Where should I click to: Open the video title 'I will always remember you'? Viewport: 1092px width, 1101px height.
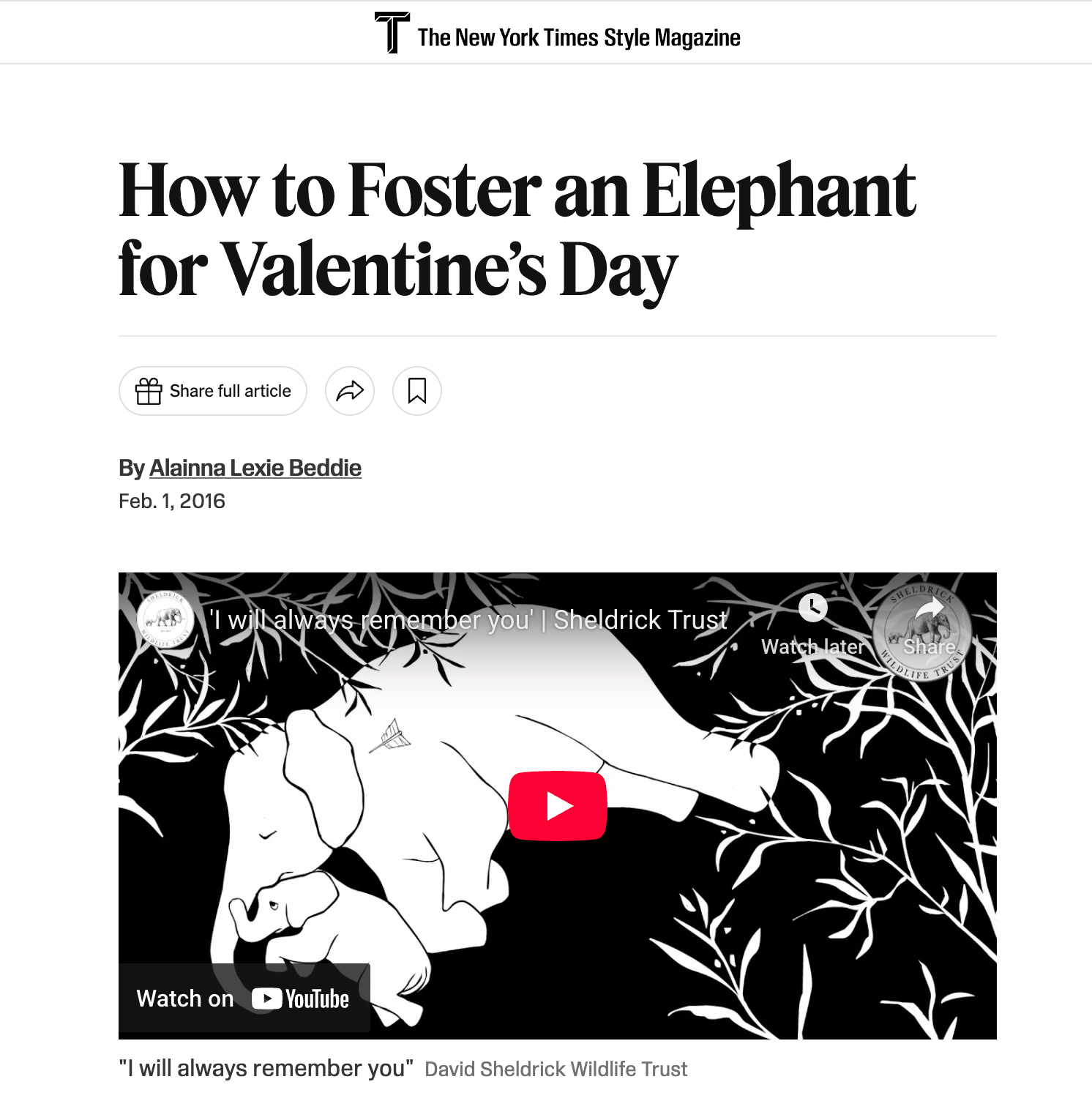point(468,620)
